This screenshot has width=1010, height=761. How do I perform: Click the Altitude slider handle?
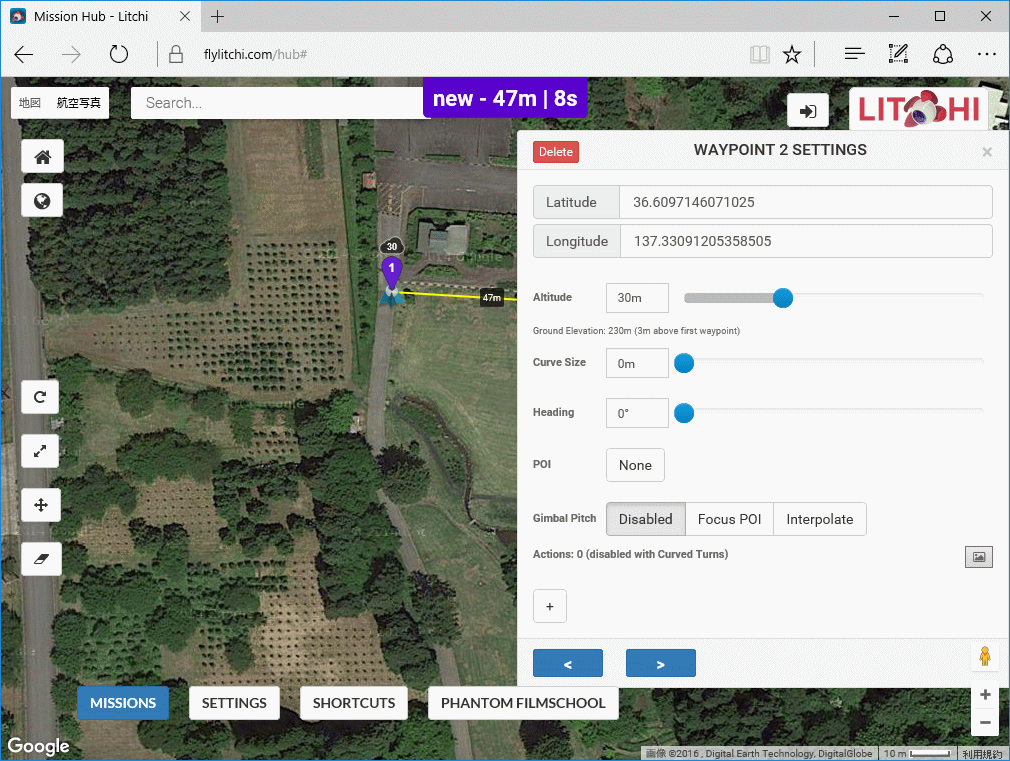tap(783, 298)
